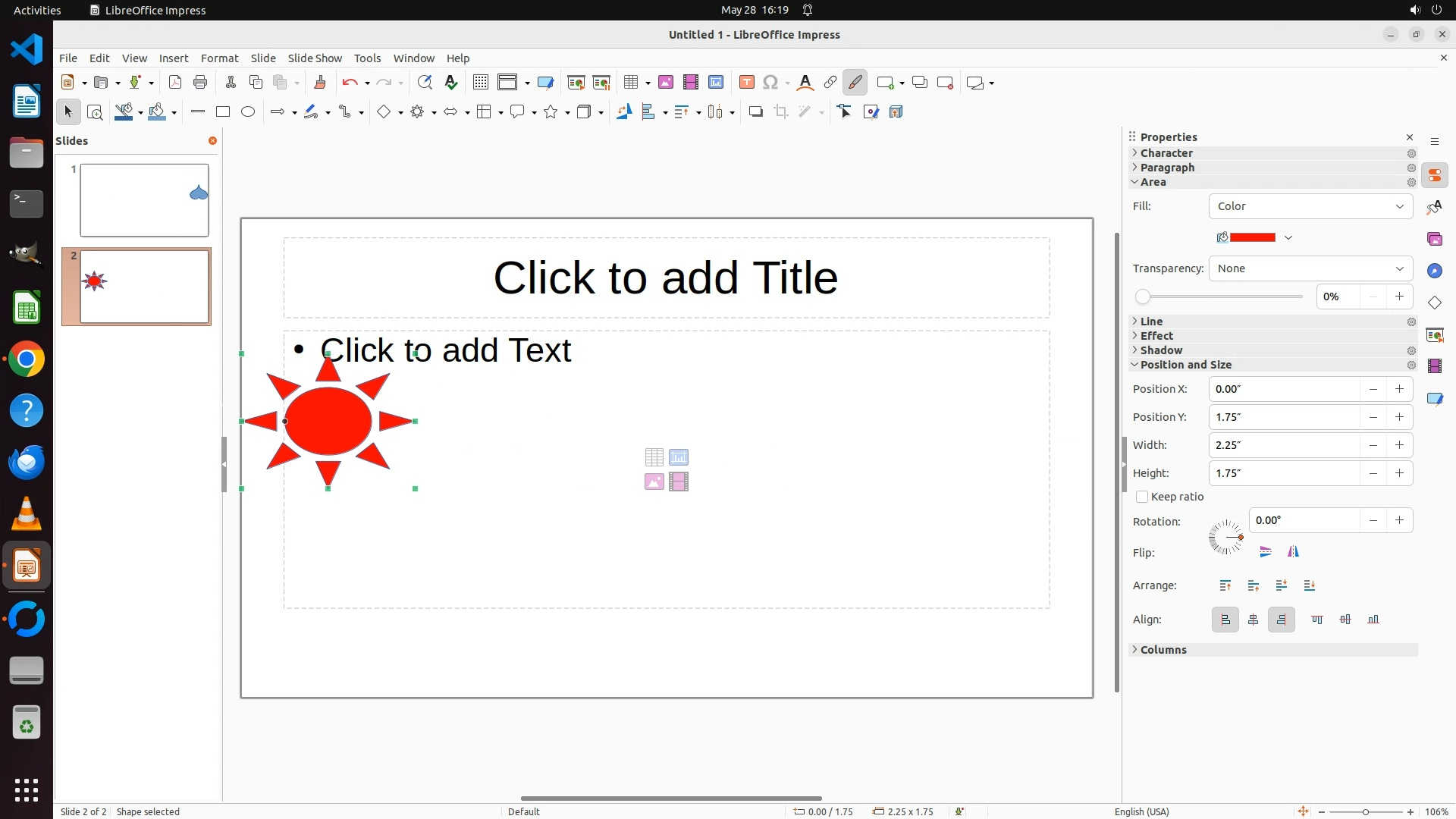Open the Format menu

click(x=219, y=58)
